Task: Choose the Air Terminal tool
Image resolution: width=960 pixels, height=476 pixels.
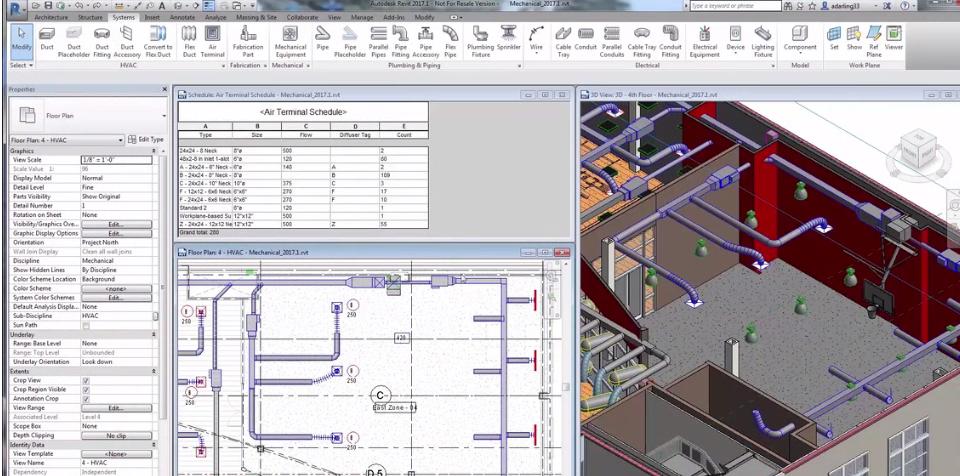Action: [212, 42]
